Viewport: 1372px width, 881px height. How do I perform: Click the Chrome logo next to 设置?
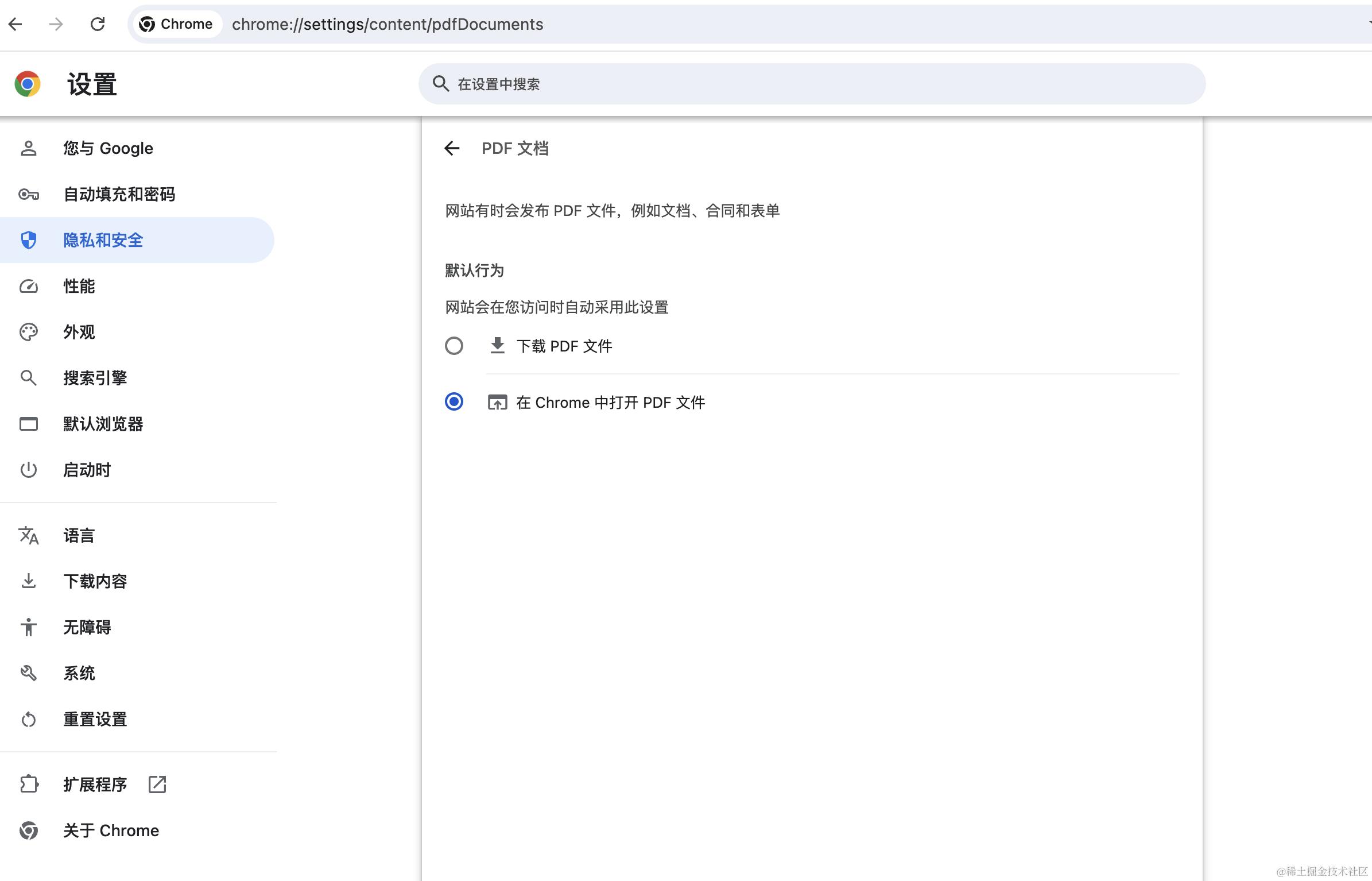tap(28, 84)
